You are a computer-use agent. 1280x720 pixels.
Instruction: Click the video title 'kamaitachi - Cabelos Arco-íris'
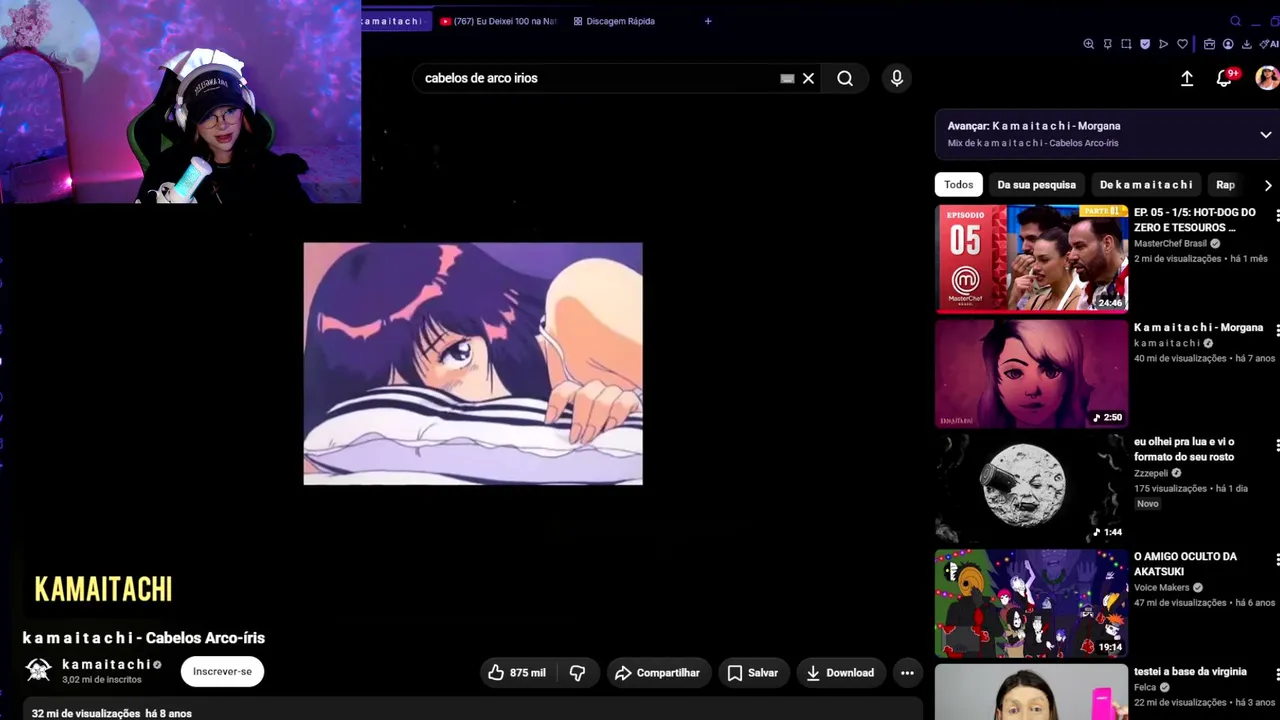coord(144,638)
